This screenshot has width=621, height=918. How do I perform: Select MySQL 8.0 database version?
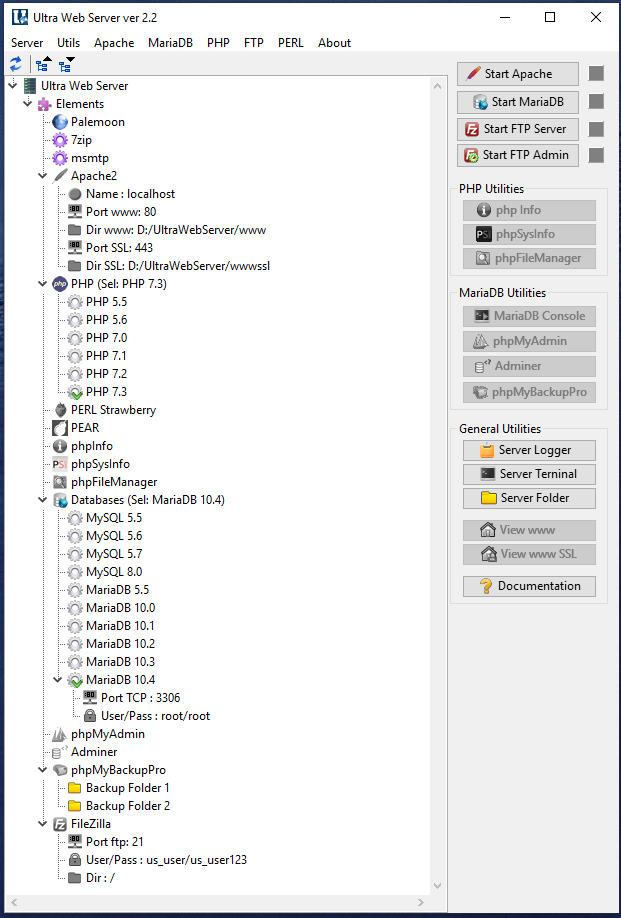114,572
